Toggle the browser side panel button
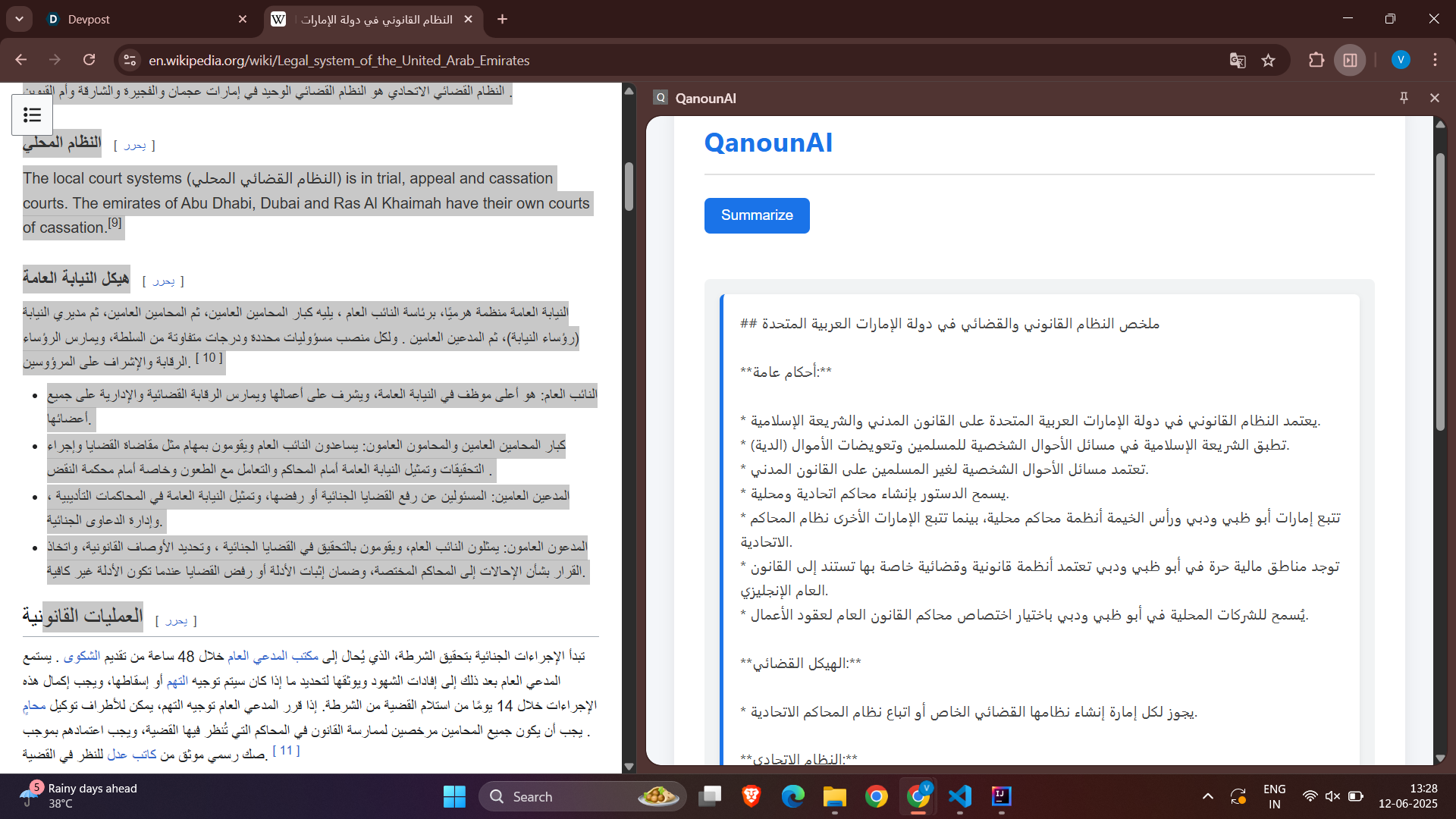Viewport: 1456px width, 819px height. click(x=1350, y=61)
